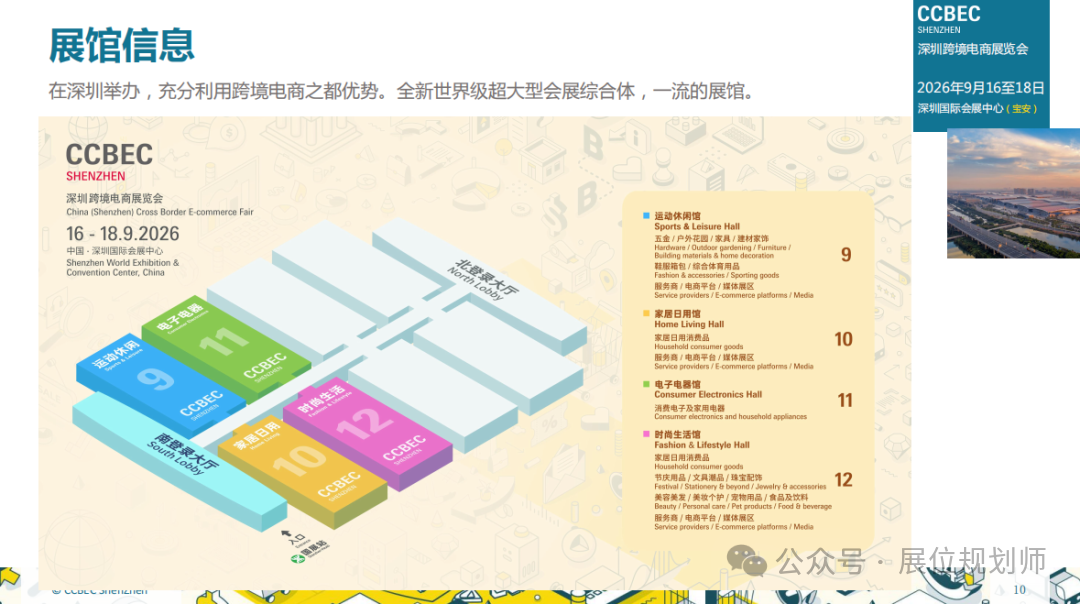Image resolution: width=1080 pixels, height=604 pixels.
Task: Click the pink legend square for Fashion & Lifestyle Hall
Action: 646,434
